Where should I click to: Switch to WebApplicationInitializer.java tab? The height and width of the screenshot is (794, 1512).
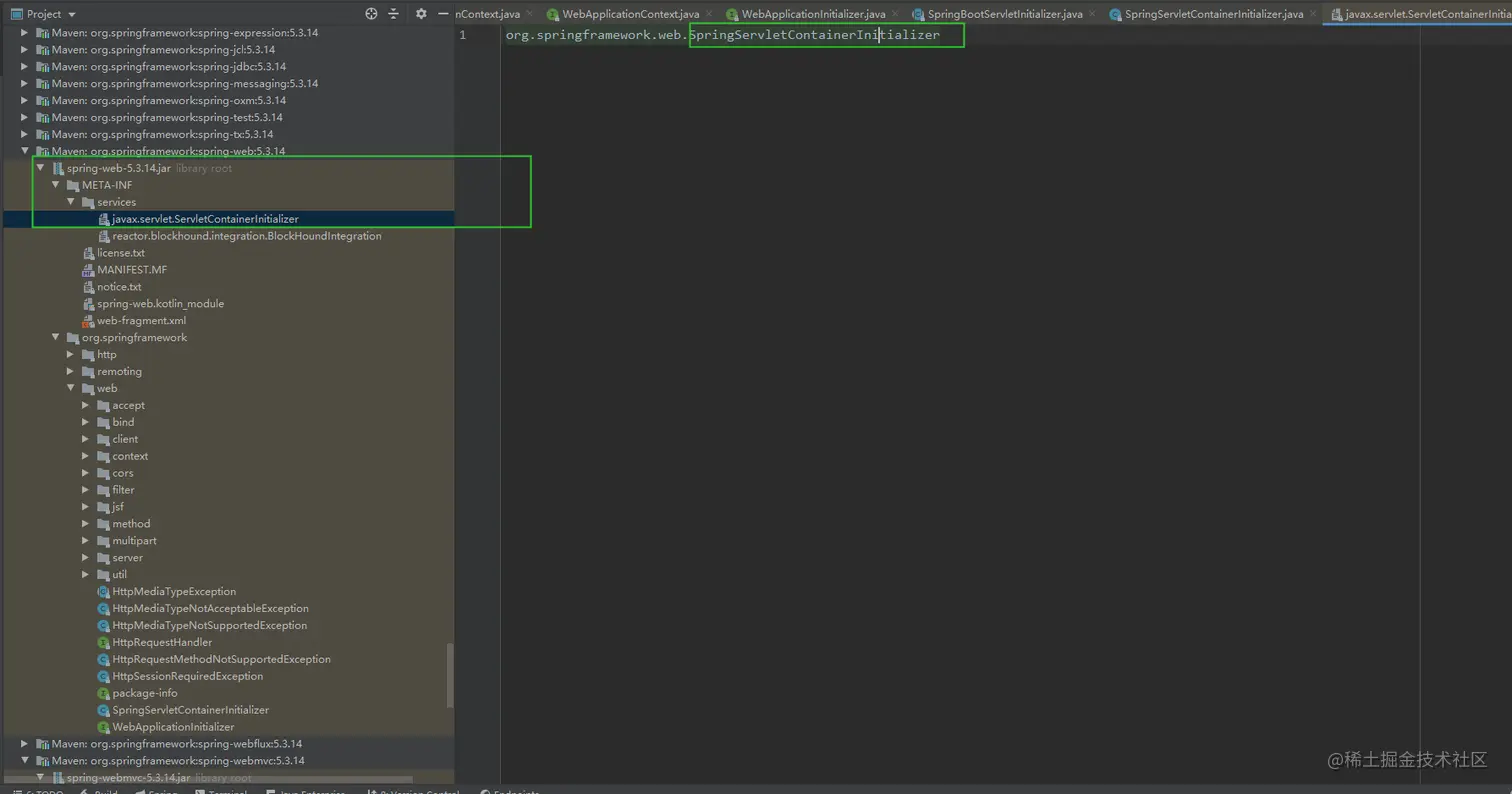[x=813, y=14]
